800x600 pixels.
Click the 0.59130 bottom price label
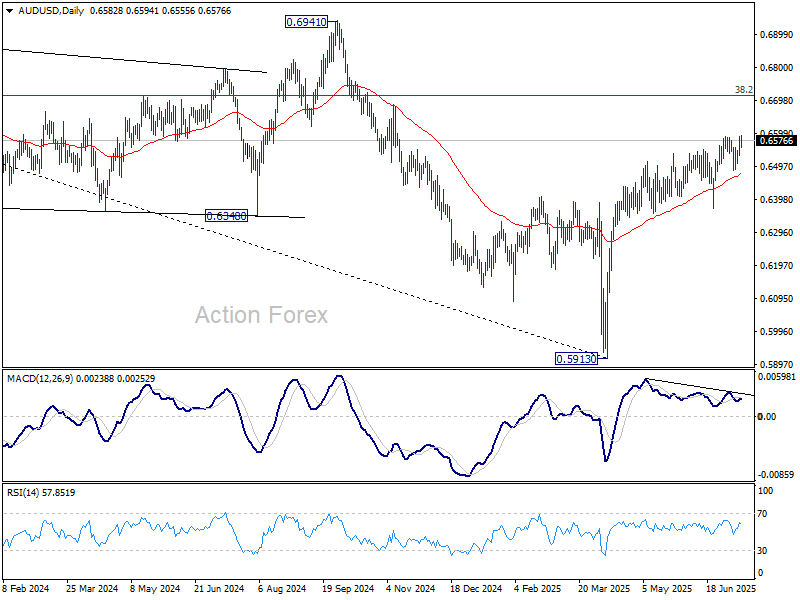[x=576, y=358]
